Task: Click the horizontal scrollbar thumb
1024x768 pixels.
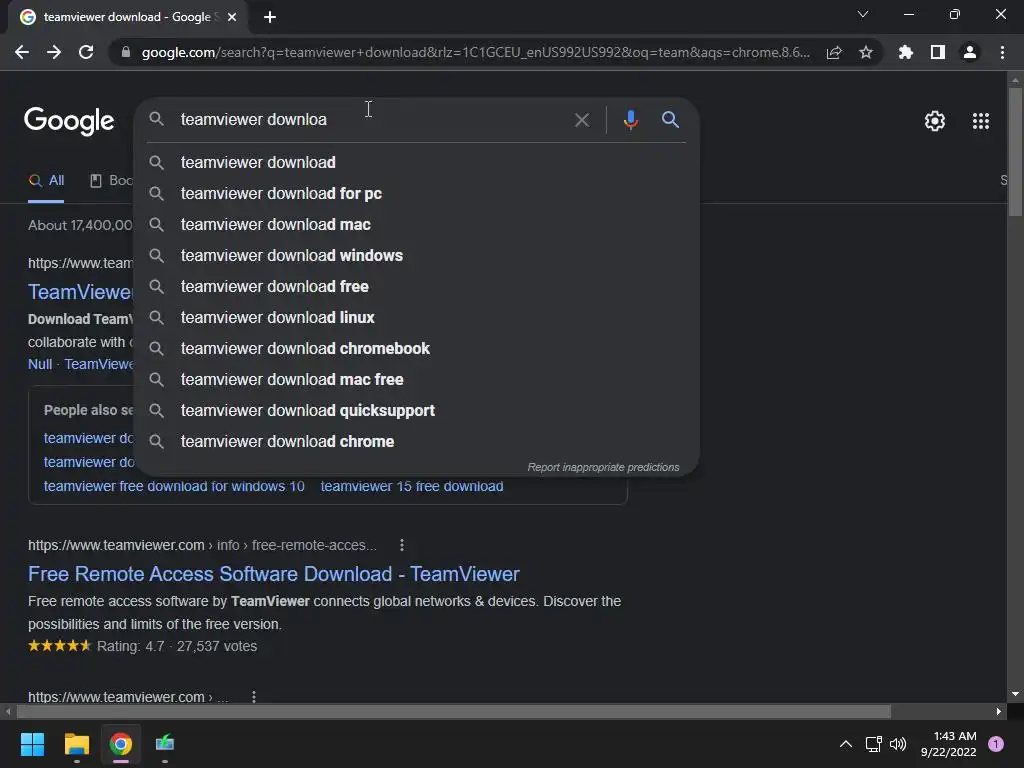Action: [453, 712]
